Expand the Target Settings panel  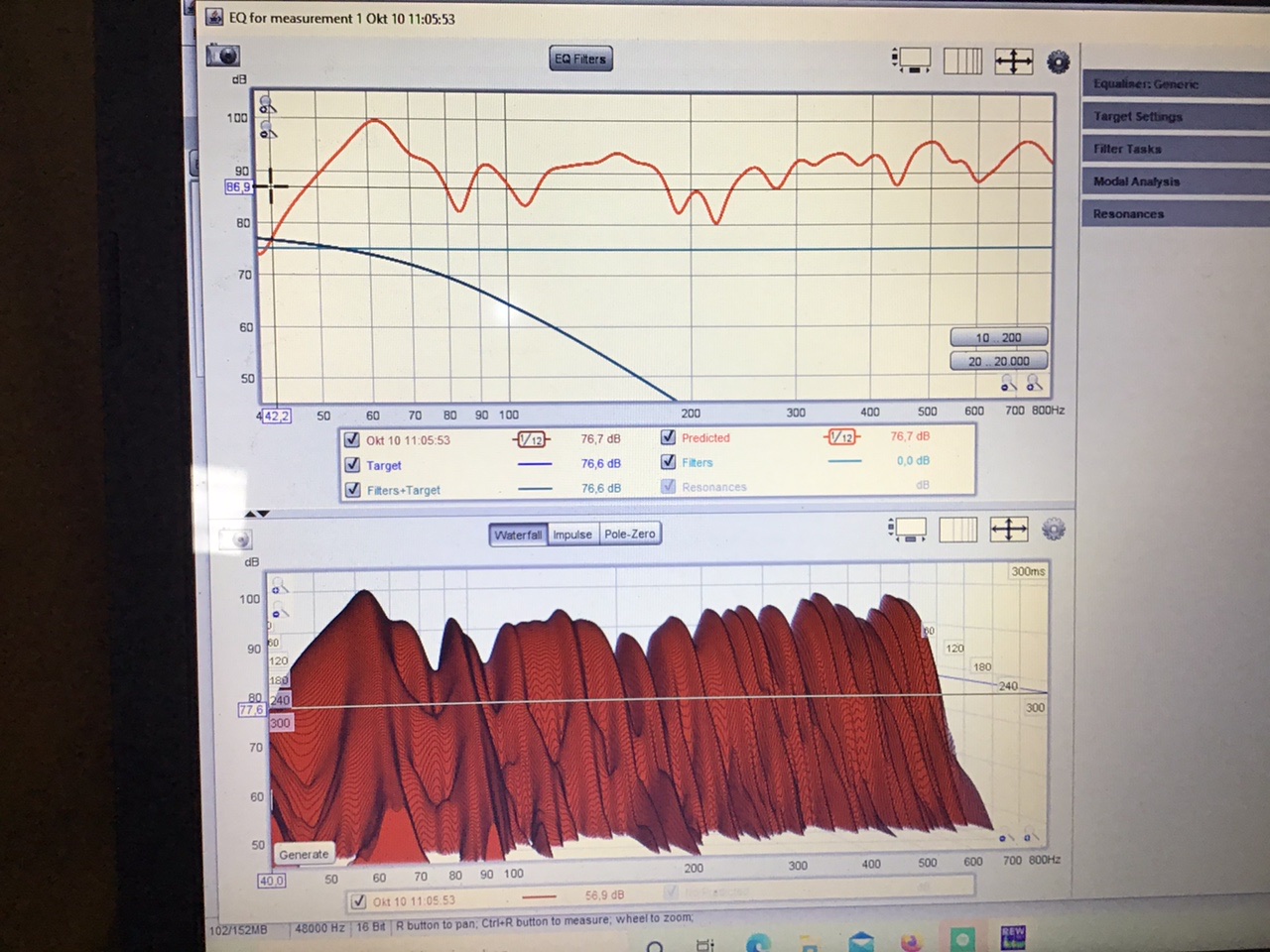click(1137, 117)
